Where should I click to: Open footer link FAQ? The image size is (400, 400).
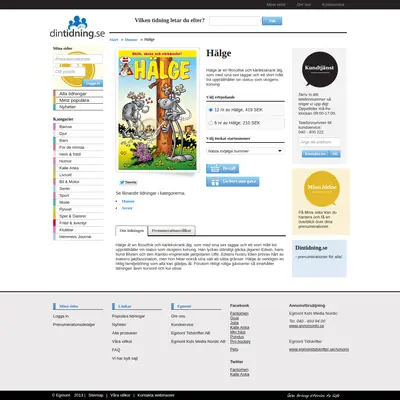click(116, 350)
